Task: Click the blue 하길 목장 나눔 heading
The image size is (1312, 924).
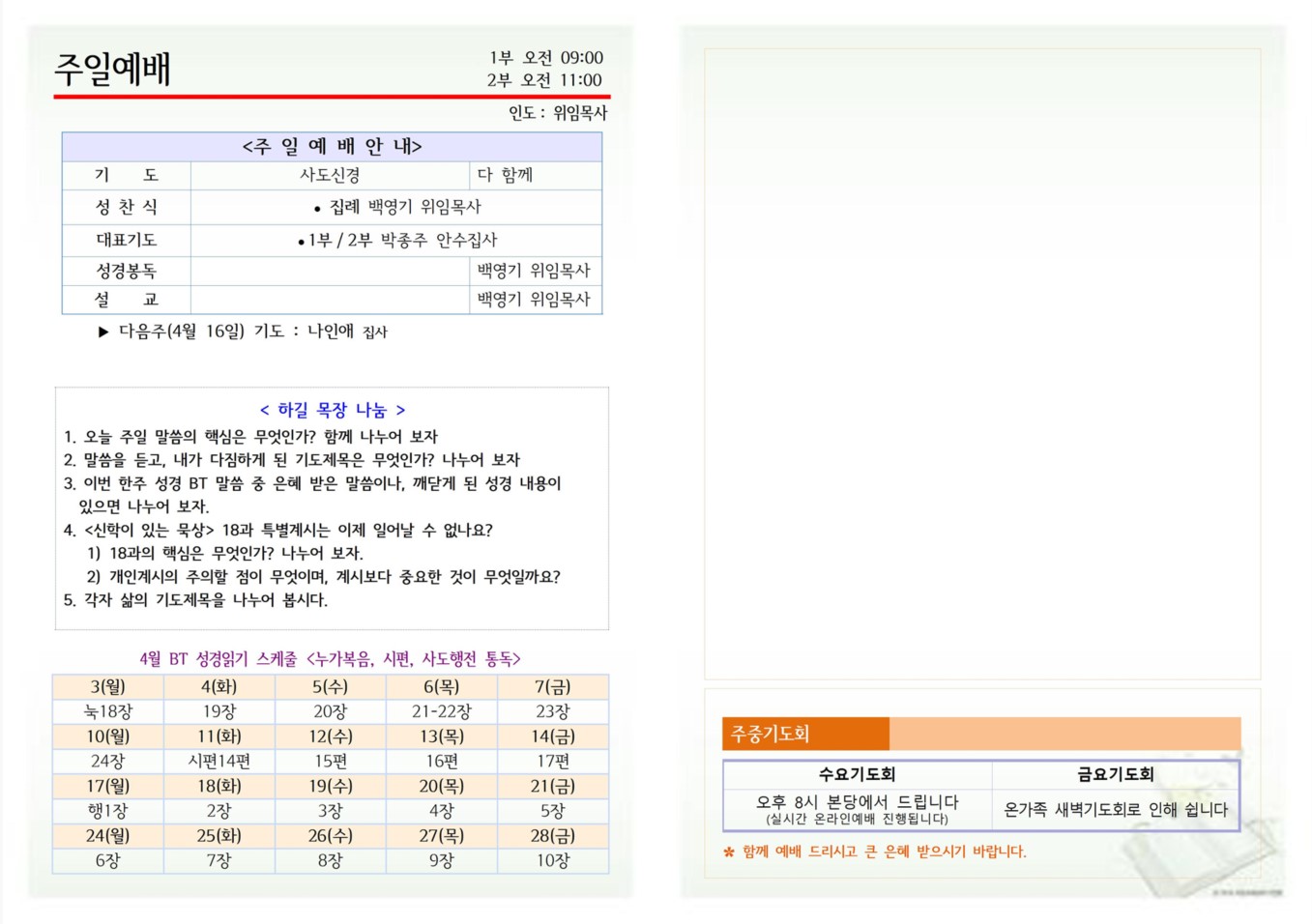Action: pyautogui.click(x=332, y=410)
